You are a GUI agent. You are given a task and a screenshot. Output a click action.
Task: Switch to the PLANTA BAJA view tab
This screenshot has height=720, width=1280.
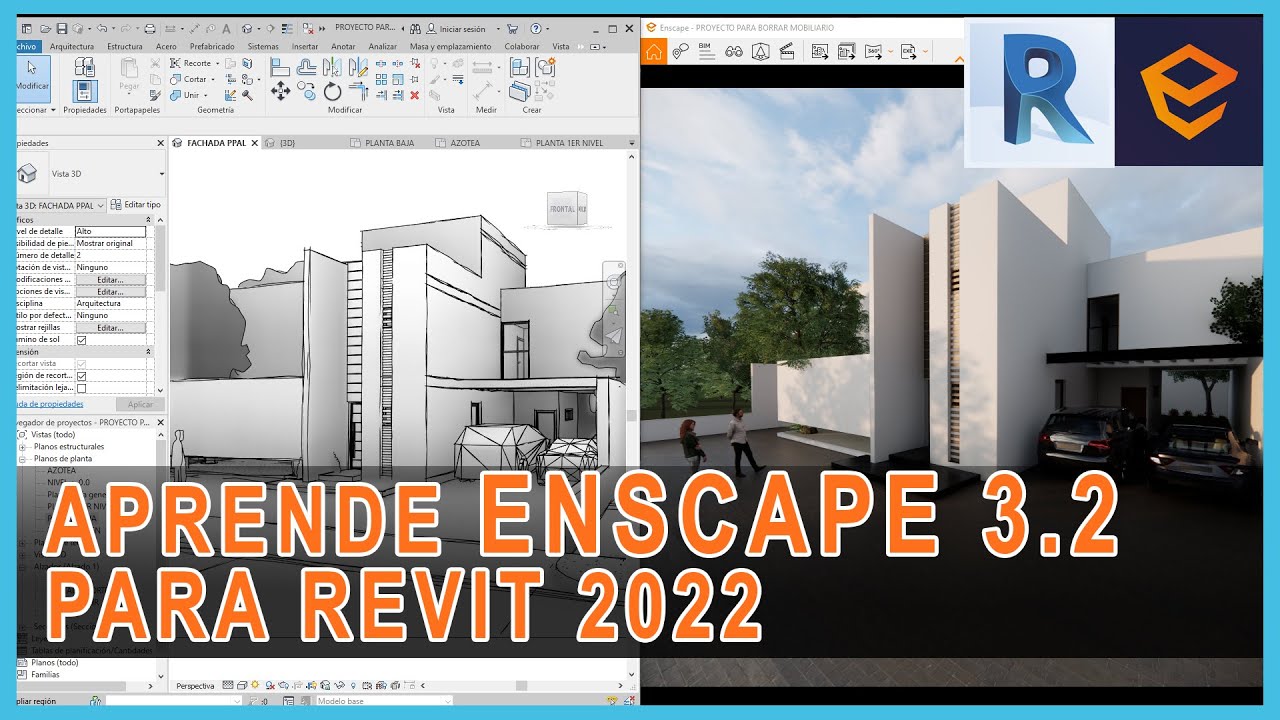click(382, 143)
